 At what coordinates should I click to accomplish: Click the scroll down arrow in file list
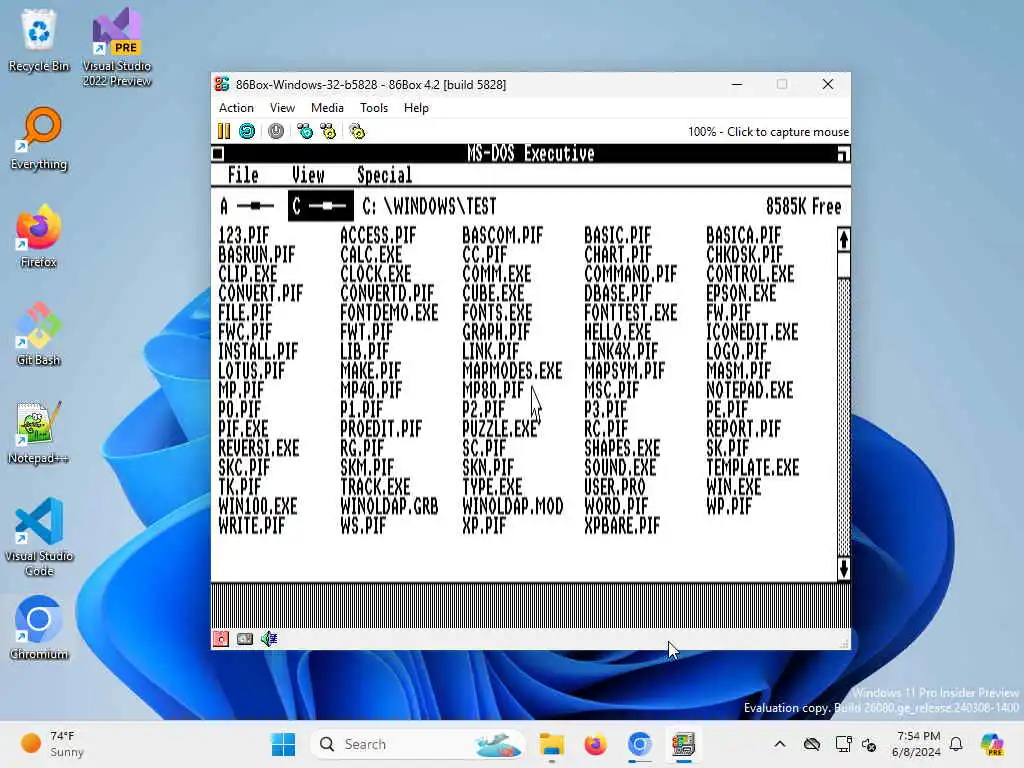pos(844,569)
